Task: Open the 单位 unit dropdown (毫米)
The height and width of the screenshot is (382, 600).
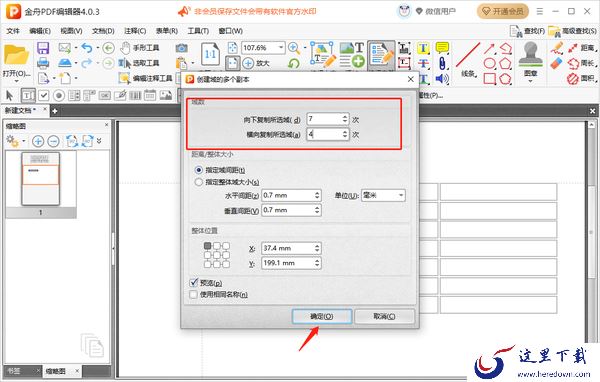Action: click(x=383, y=195)
